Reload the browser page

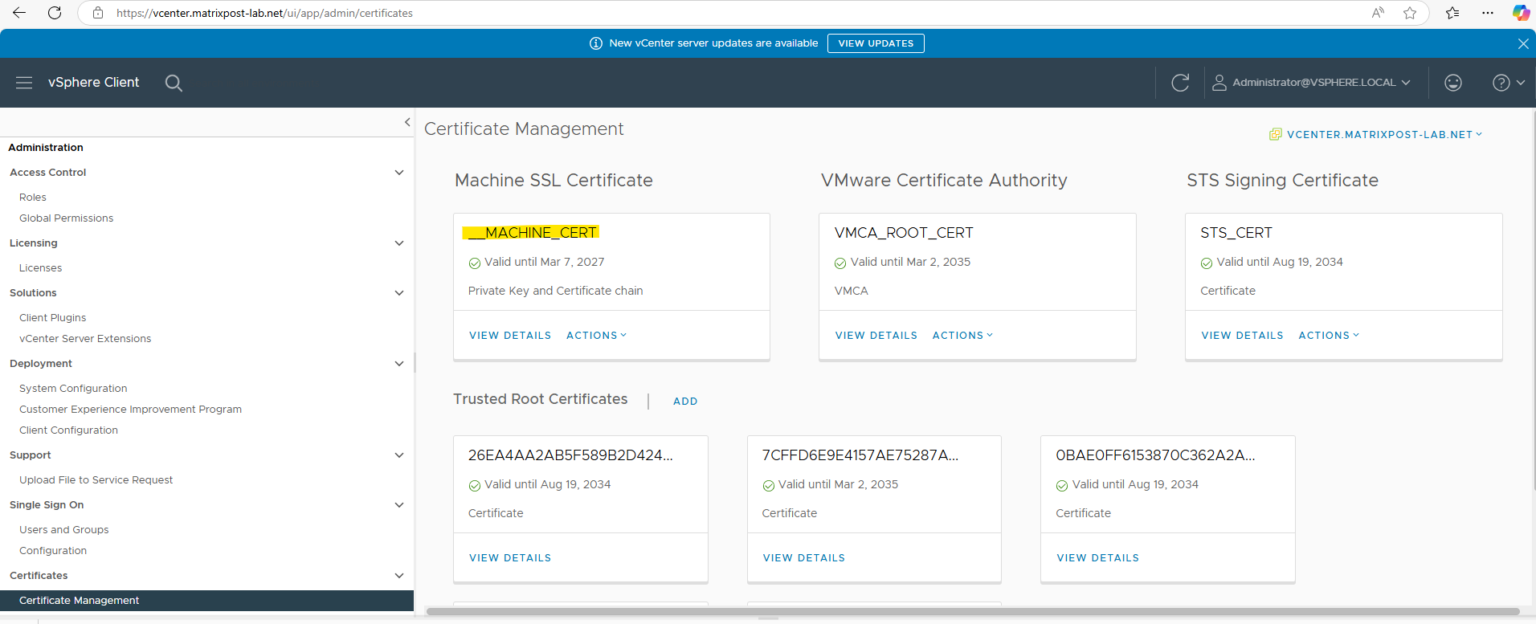coord(55,13)
